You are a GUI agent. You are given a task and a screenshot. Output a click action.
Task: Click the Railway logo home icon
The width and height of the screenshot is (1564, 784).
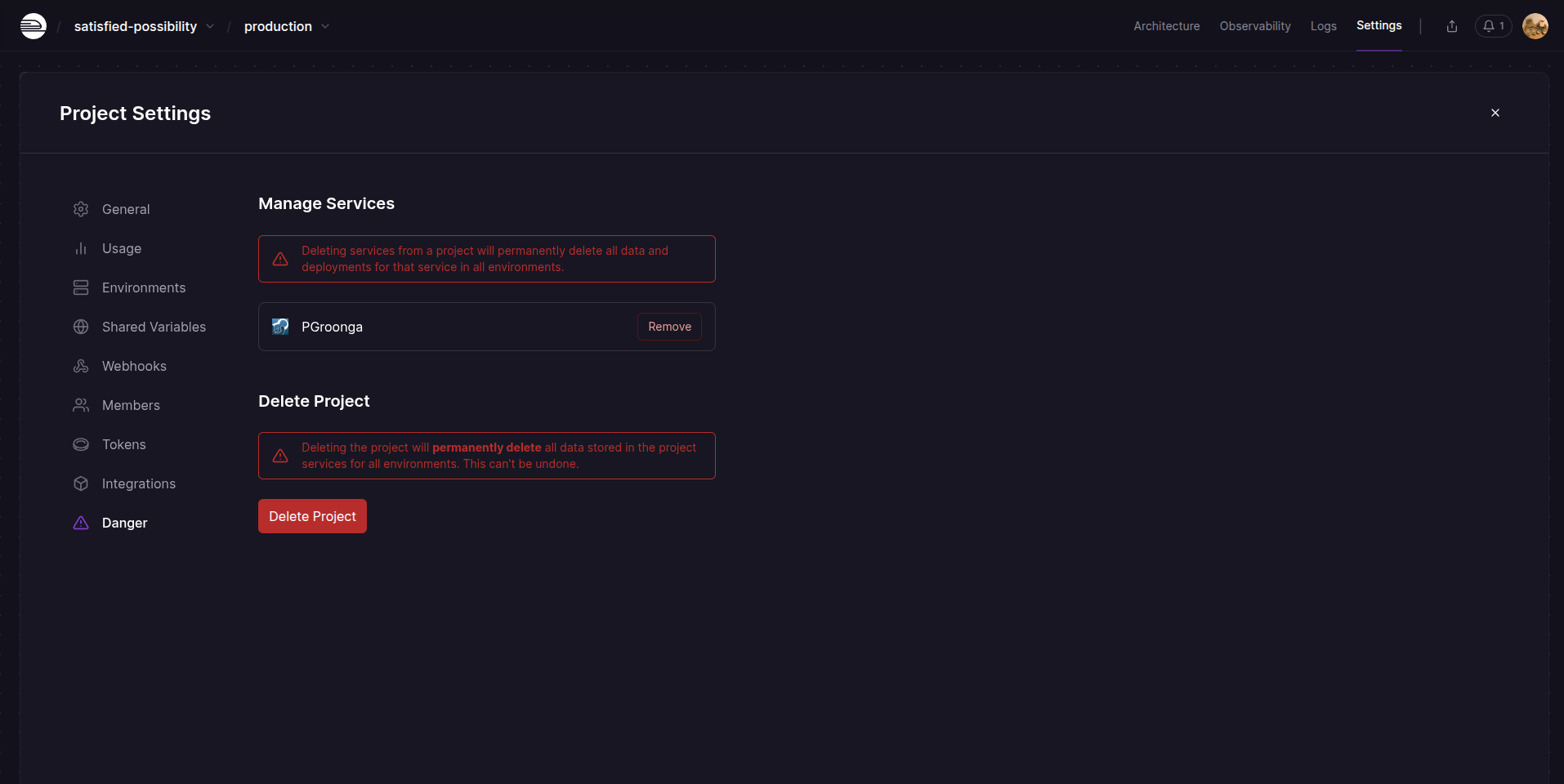tap(34, 26)
